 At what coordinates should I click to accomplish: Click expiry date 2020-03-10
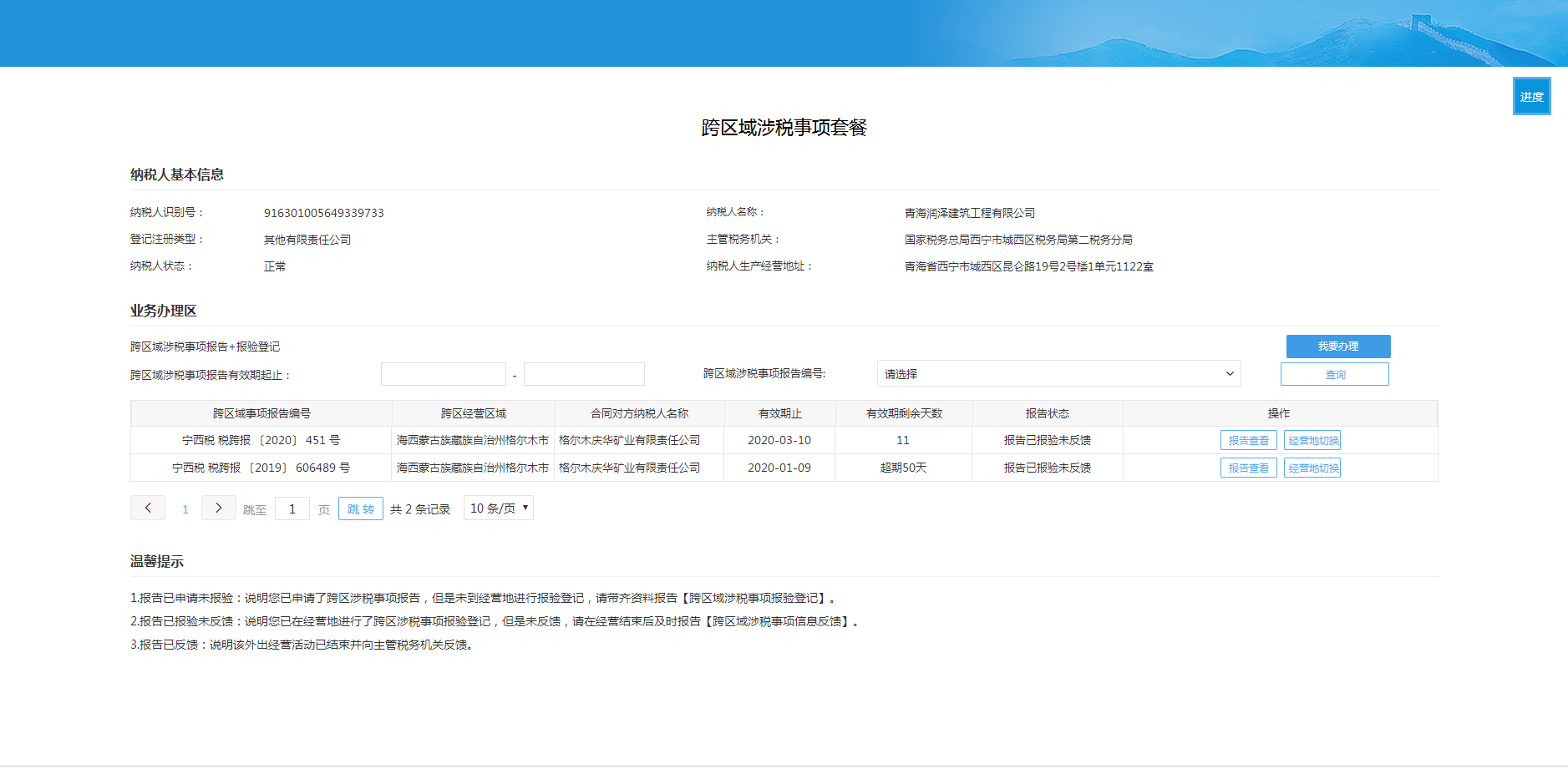tap(779, 440)
